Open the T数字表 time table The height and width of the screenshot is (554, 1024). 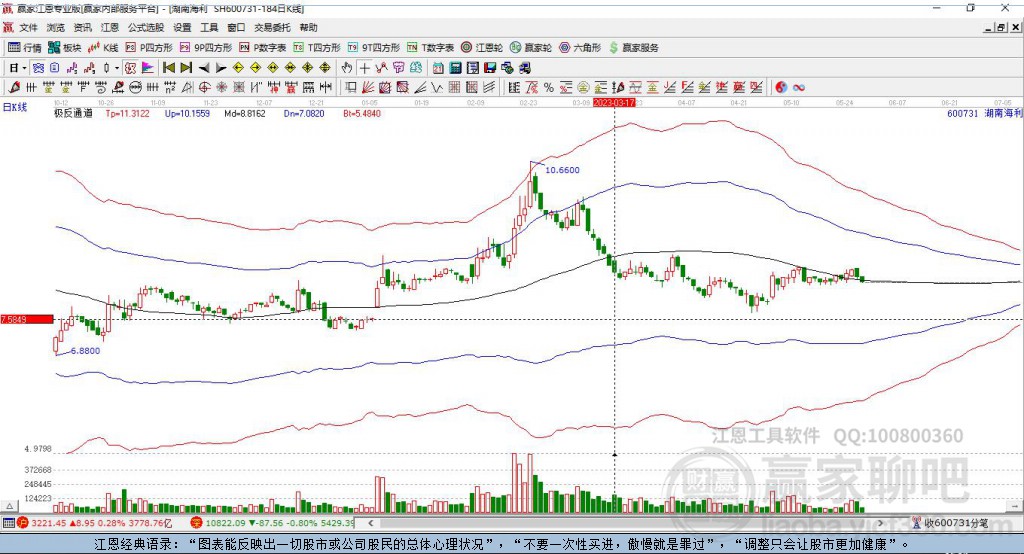(x=430, y=48)
